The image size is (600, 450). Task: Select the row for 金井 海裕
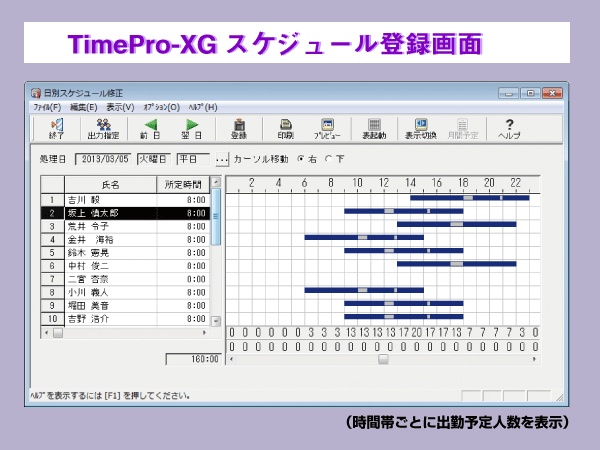126,240
